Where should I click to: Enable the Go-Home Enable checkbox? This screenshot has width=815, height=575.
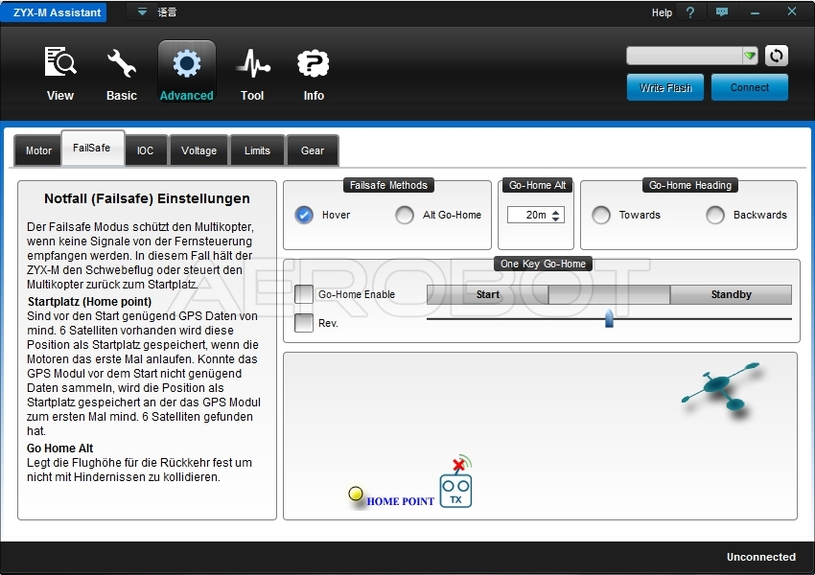[304, 294]
